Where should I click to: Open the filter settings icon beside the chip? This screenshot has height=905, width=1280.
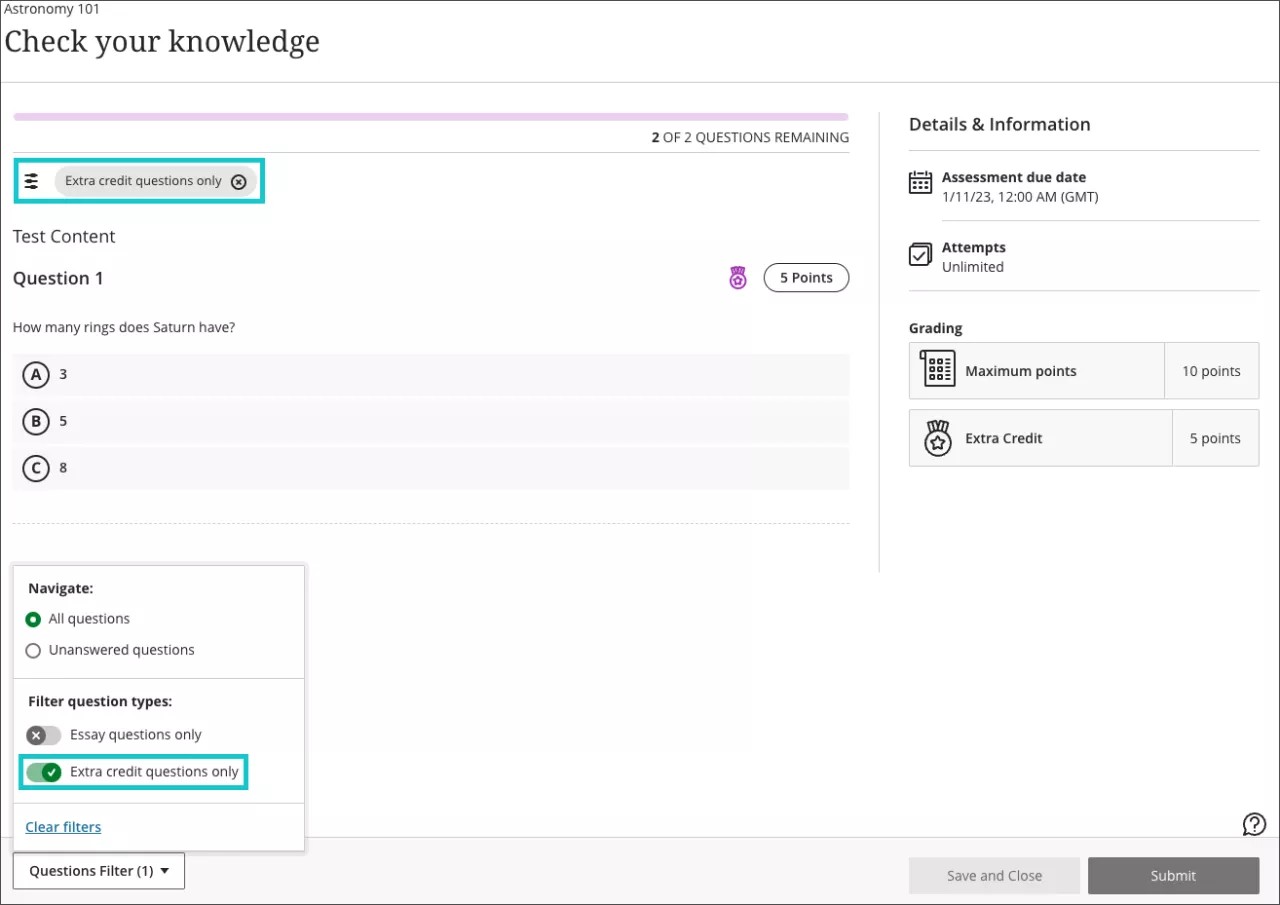[x=31, y=180]
